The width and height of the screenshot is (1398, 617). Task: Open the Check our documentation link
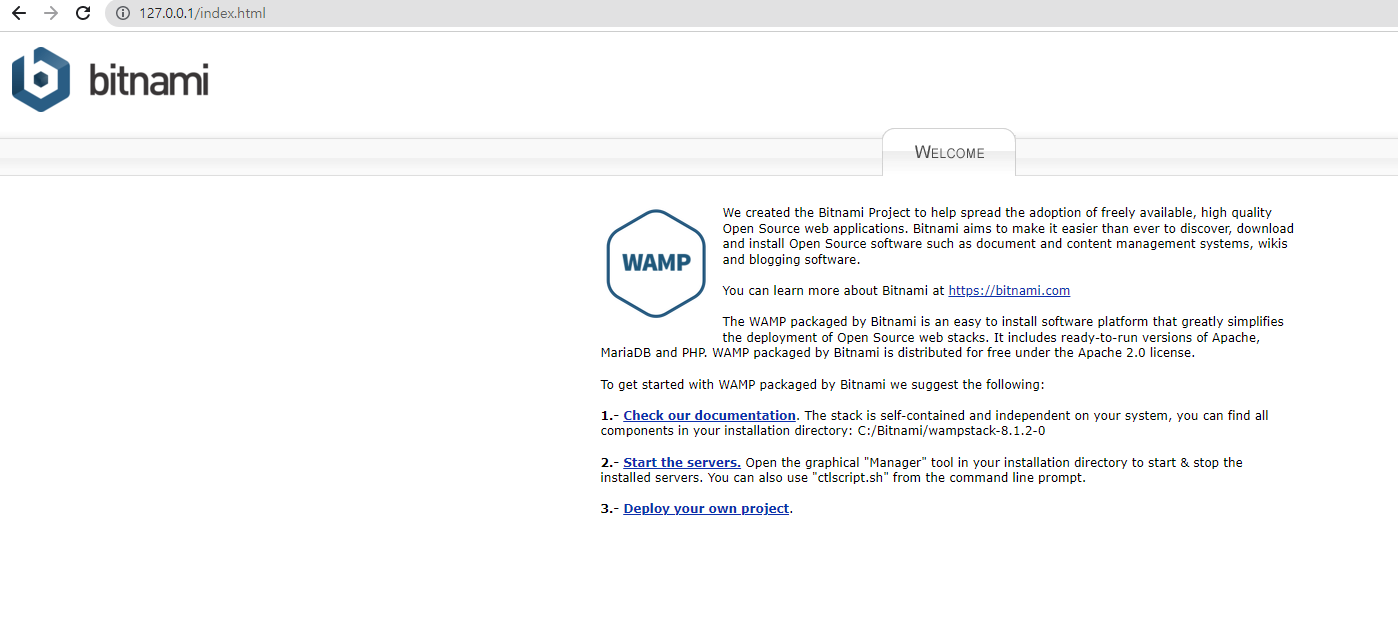710,415
